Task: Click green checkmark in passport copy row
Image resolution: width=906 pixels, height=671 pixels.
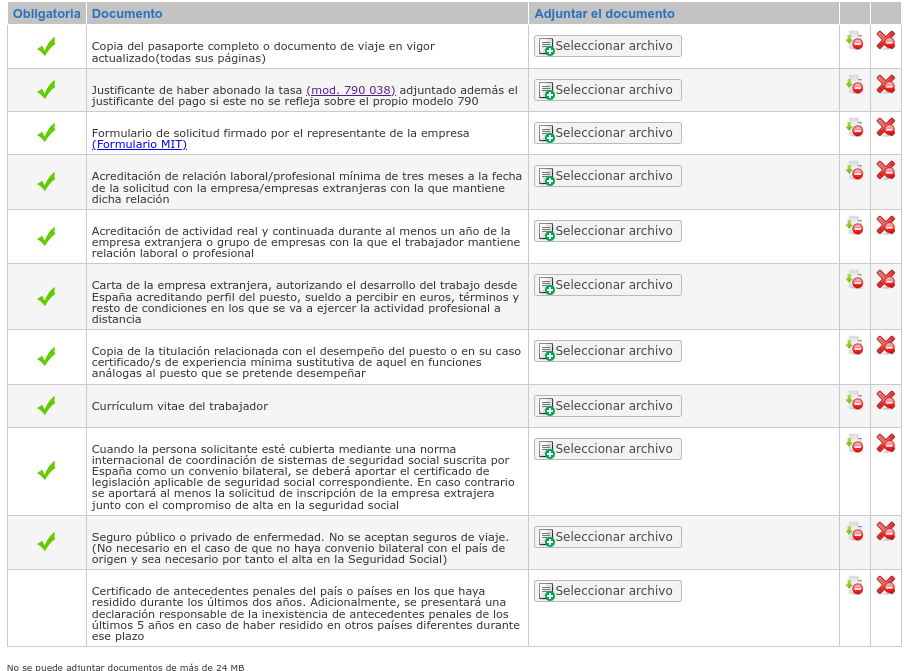Action: 46,46
